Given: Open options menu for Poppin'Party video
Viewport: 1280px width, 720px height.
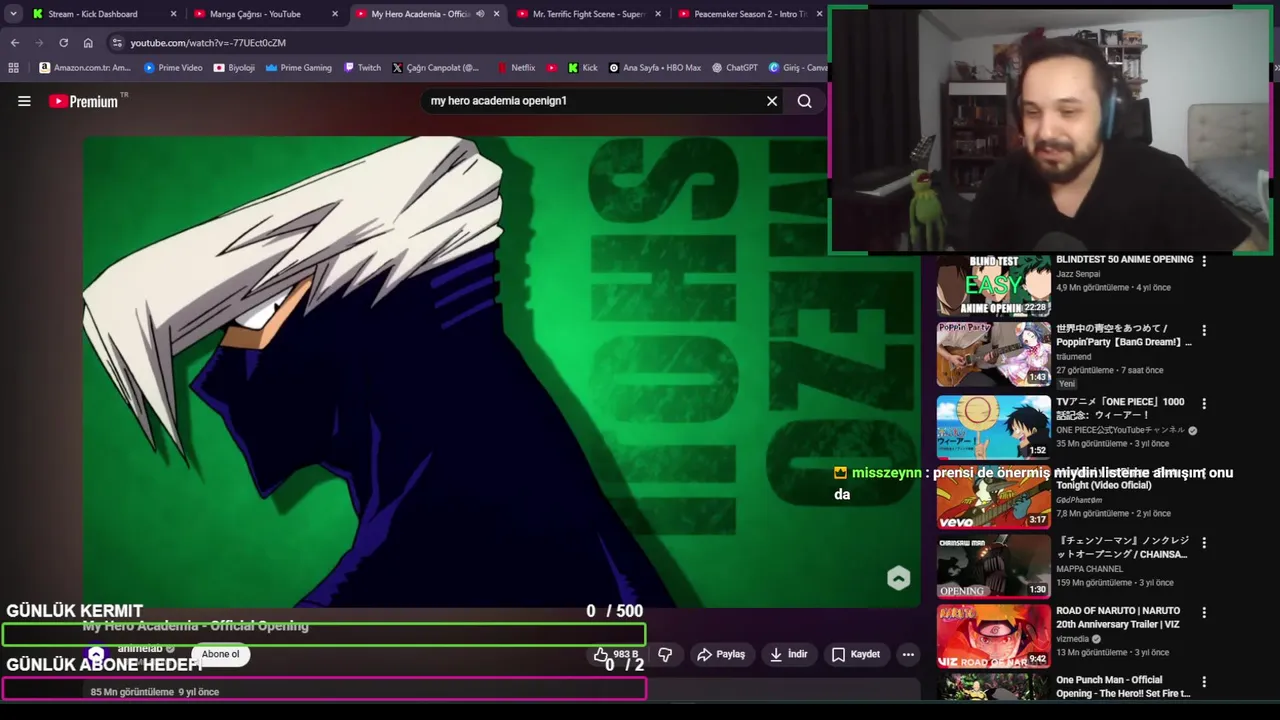Looking at the screenshot, I should [1204, 330].
